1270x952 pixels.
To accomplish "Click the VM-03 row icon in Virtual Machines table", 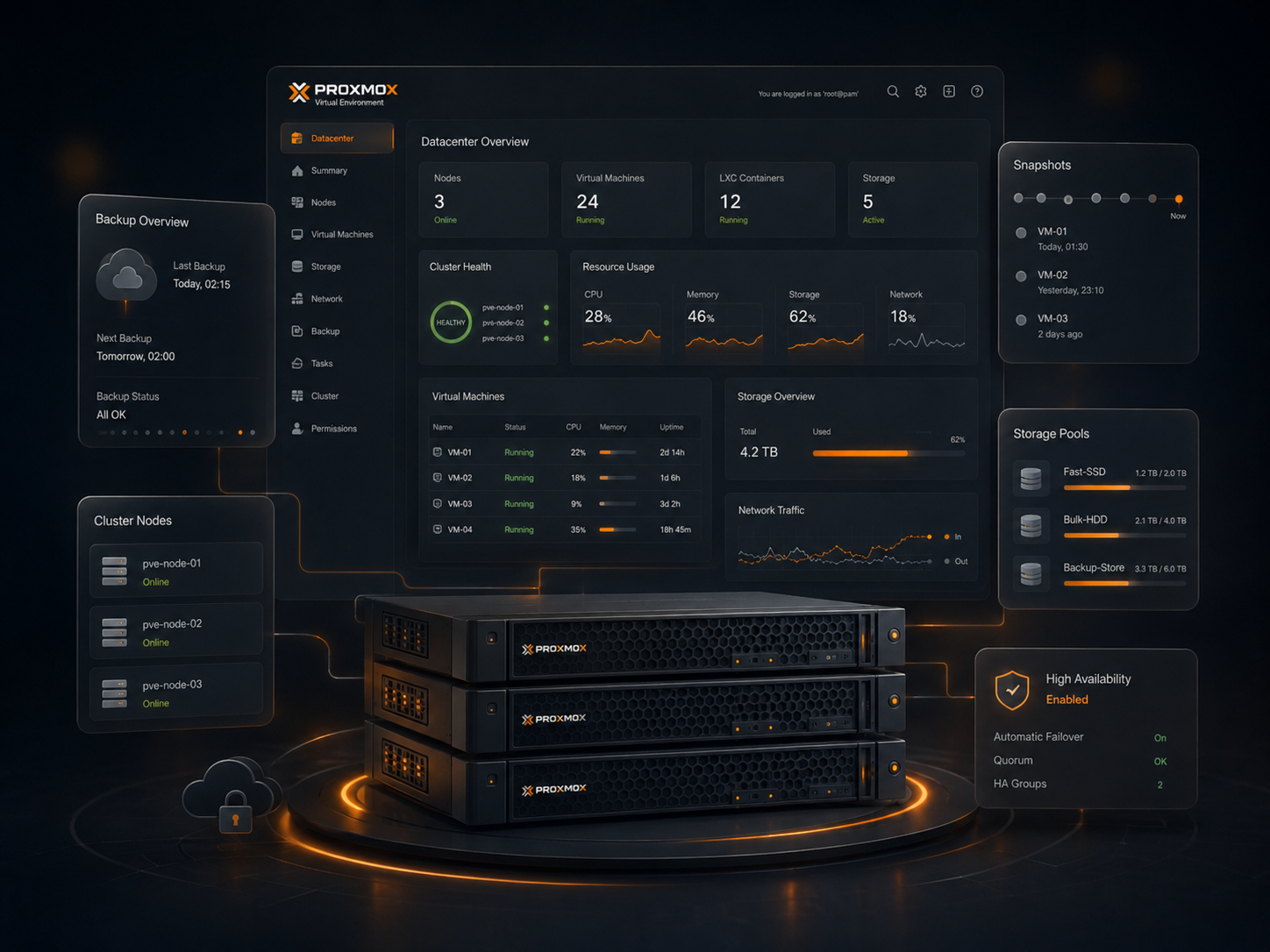I will (x=438, y=504).
